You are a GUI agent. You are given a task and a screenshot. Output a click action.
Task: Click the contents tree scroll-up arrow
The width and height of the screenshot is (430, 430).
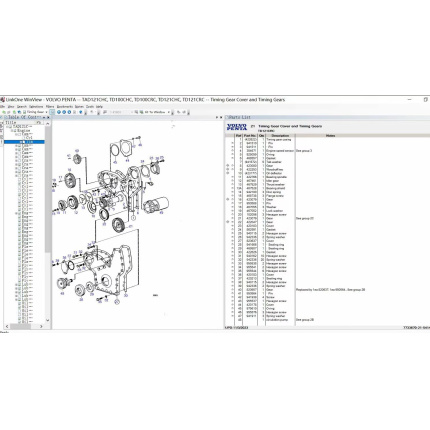pos(48,124)
